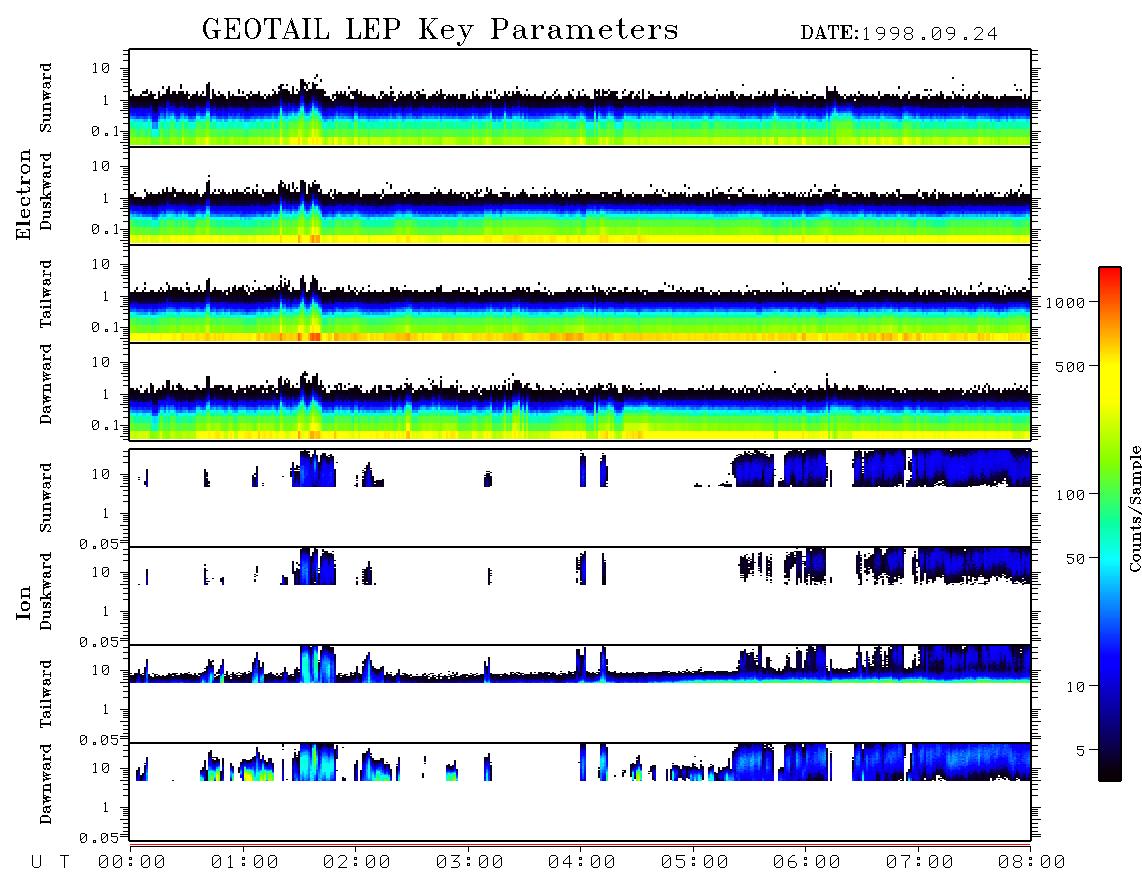Screen dimensions: 1142x880
Task: Click the Ion Duskward spectrogram panel
Action: [x=580, y=596]
